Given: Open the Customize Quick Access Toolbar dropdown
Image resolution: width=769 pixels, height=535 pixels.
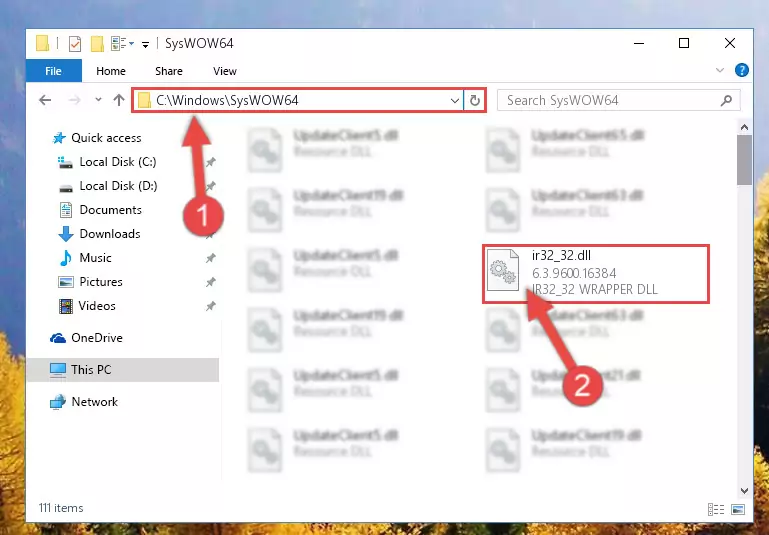Looking at the screenshot, I should tap(145, 45).
